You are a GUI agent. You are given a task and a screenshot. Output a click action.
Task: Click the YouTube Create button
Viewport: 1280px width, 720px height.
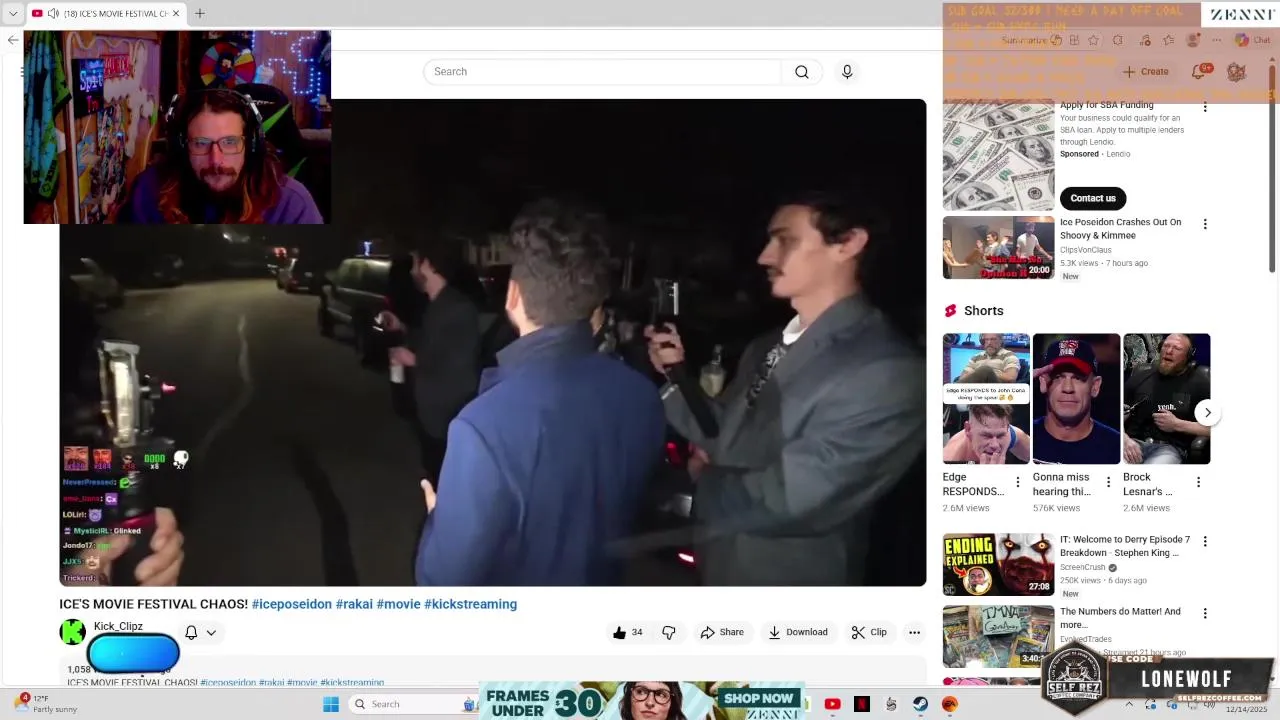[x=1146, y=72]
